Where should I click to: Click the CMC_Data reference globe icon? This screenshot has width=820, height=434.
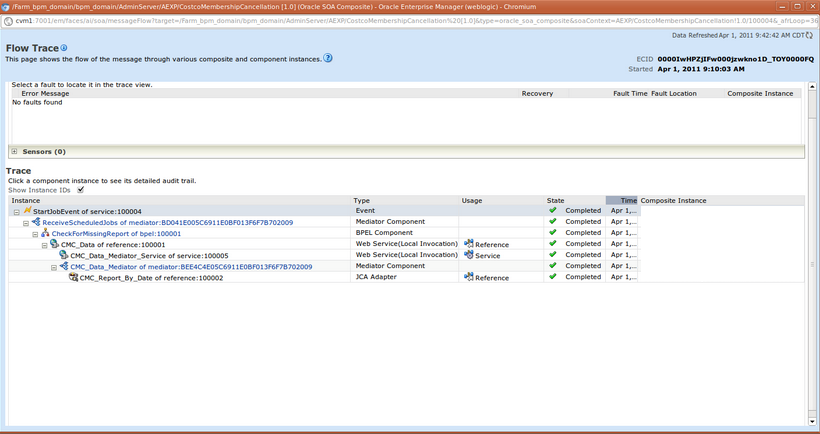pyautogui.click(x=54, y=244)
